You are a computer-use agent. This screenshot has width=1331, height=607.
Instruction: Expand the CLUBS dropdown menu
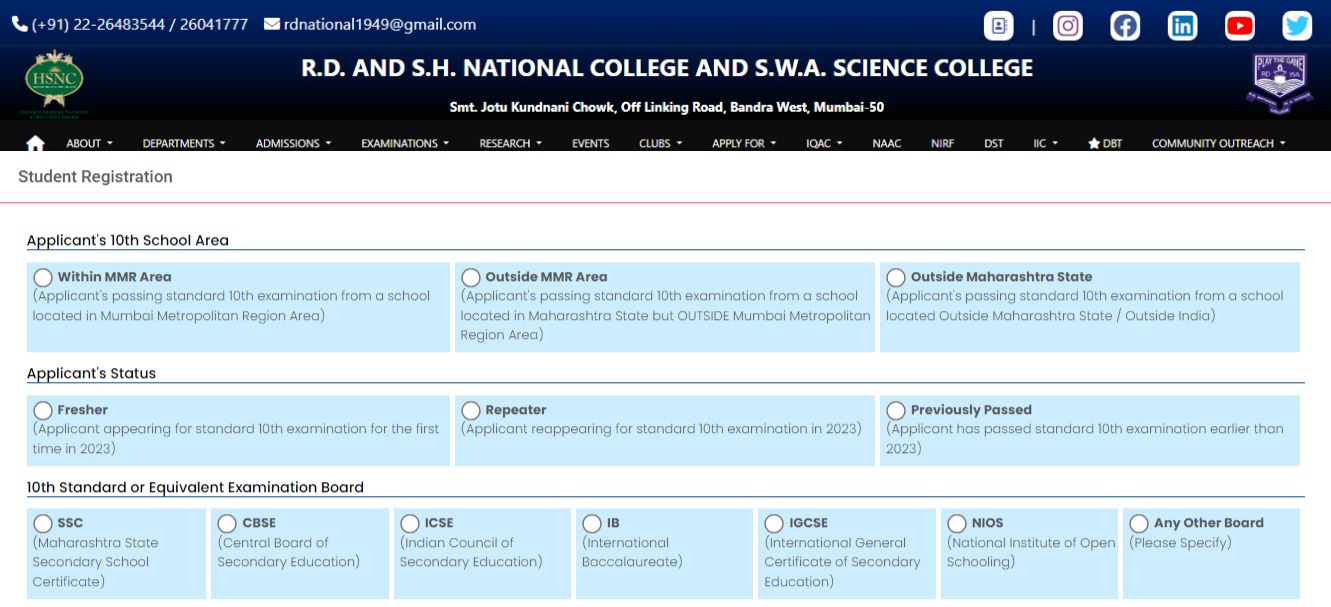point(660,144)
